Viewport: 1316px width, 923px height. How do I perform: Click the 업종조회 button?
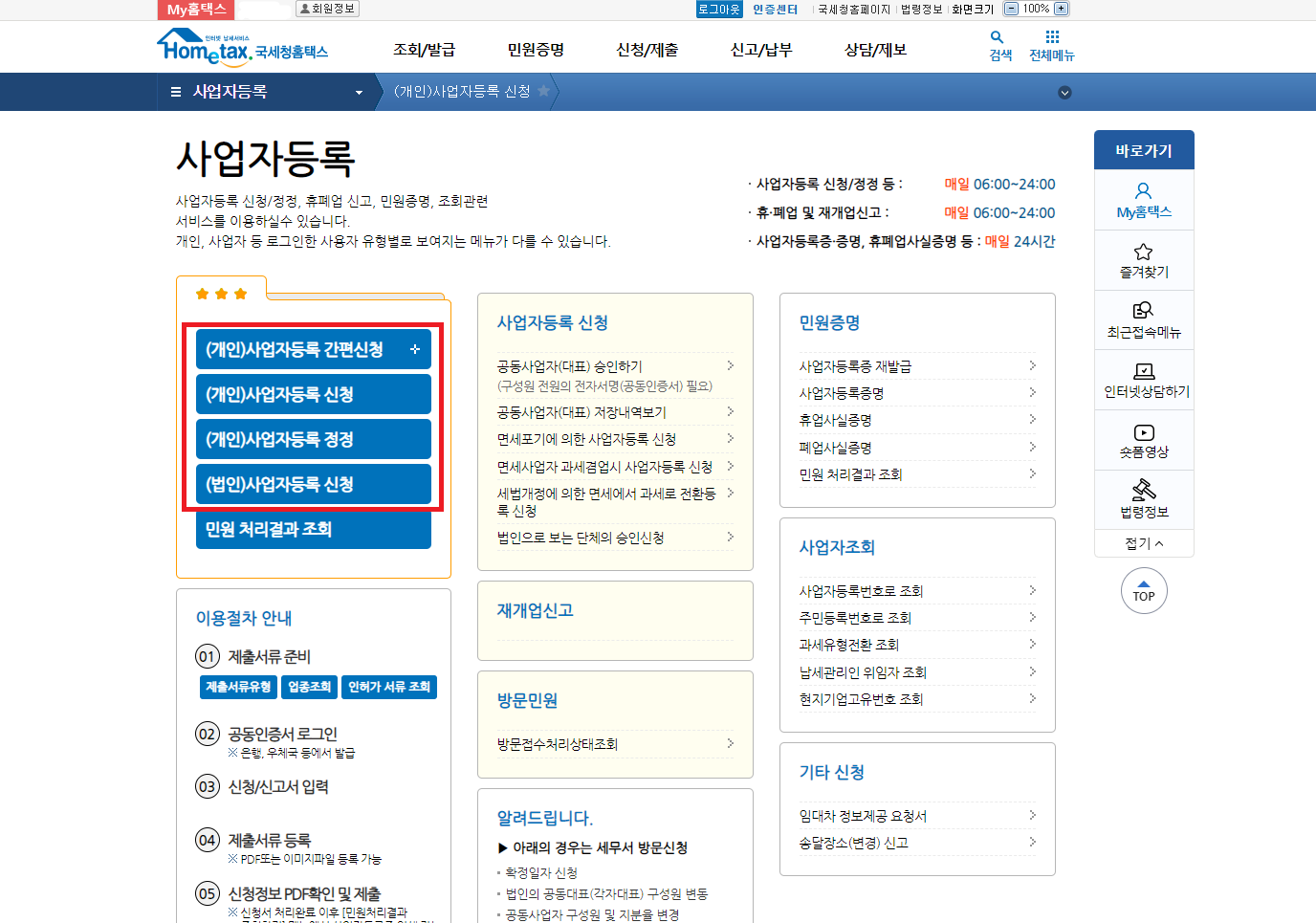(310, 687)
